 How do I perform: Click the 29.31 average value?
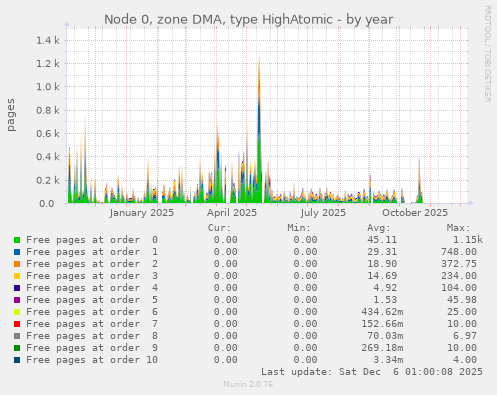click(x=382, y=252)
